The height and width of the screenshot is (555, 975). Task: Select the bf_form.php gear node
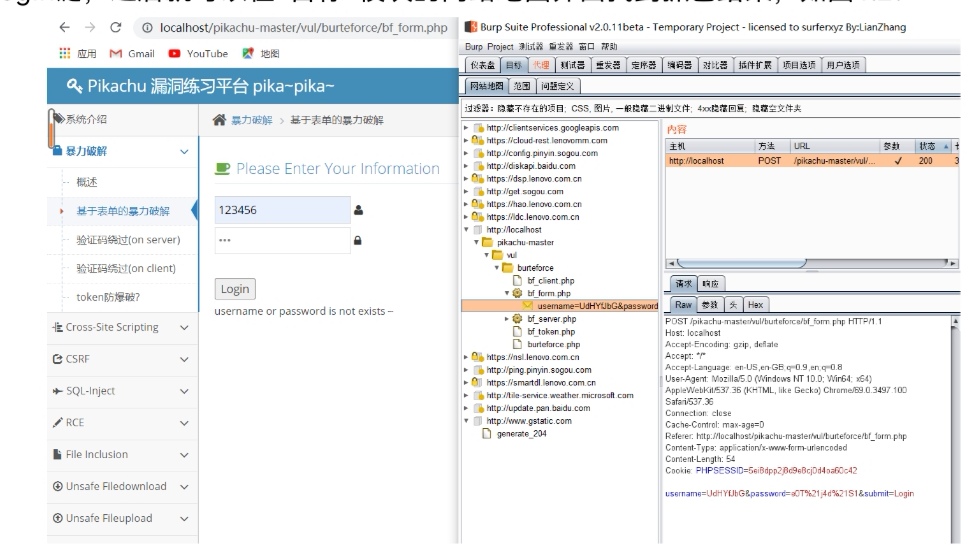(x=517, y=293)
